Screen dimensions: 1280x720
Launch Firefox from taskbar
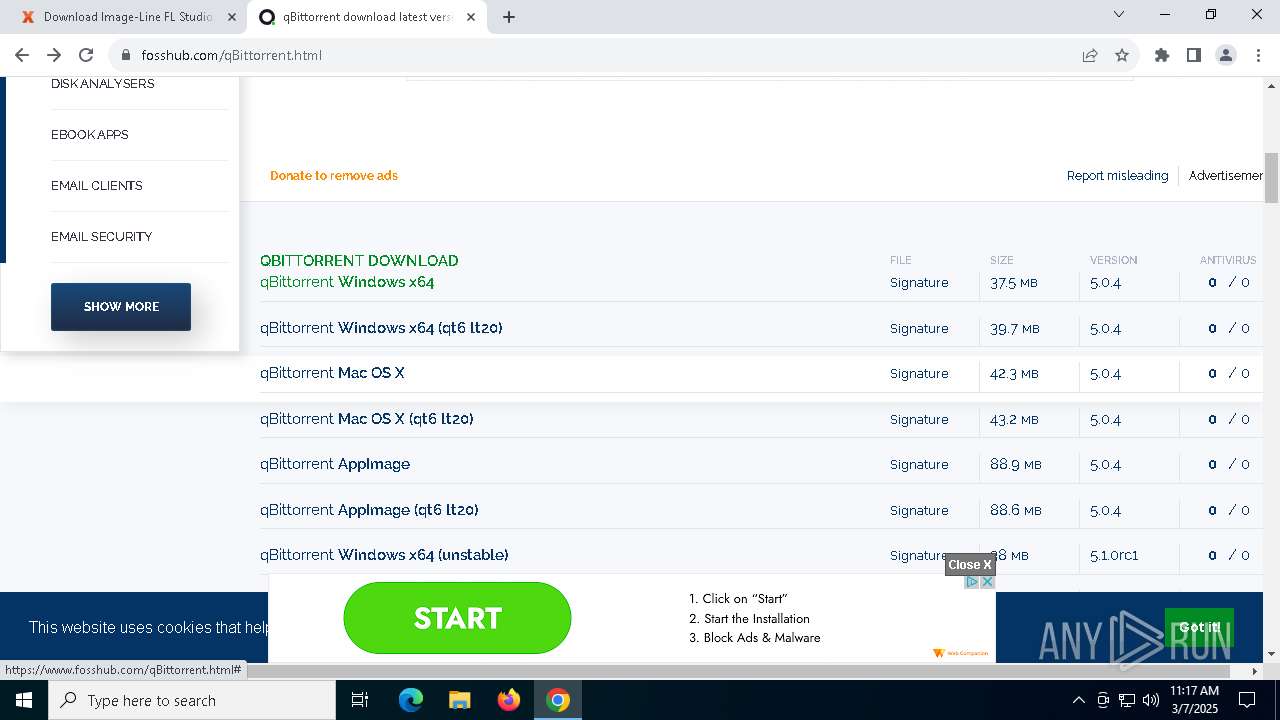(x=509, y=700)
